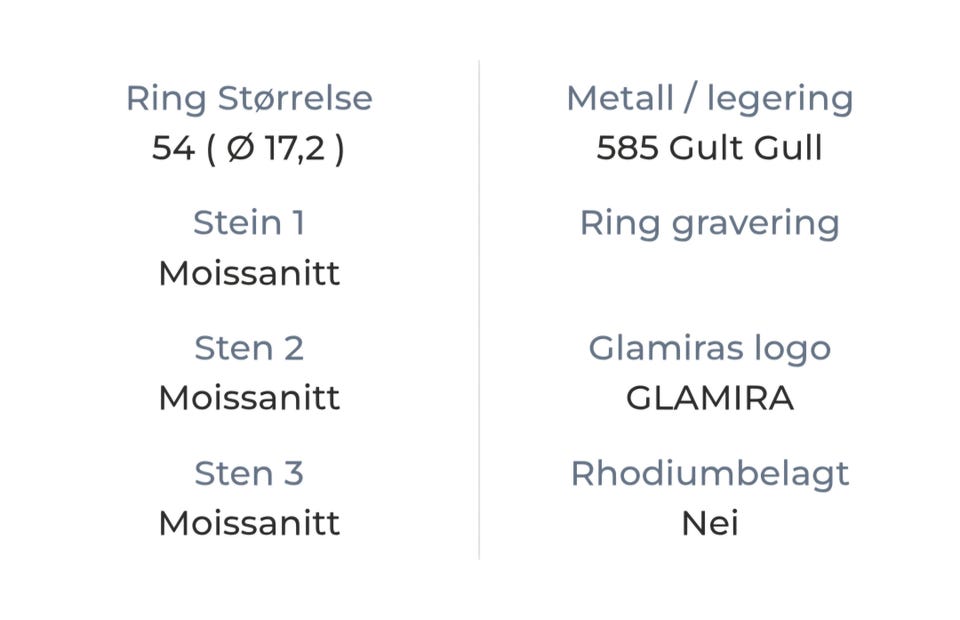
Task: Click the Metall / legering label
Action: (x=709, y=98)
